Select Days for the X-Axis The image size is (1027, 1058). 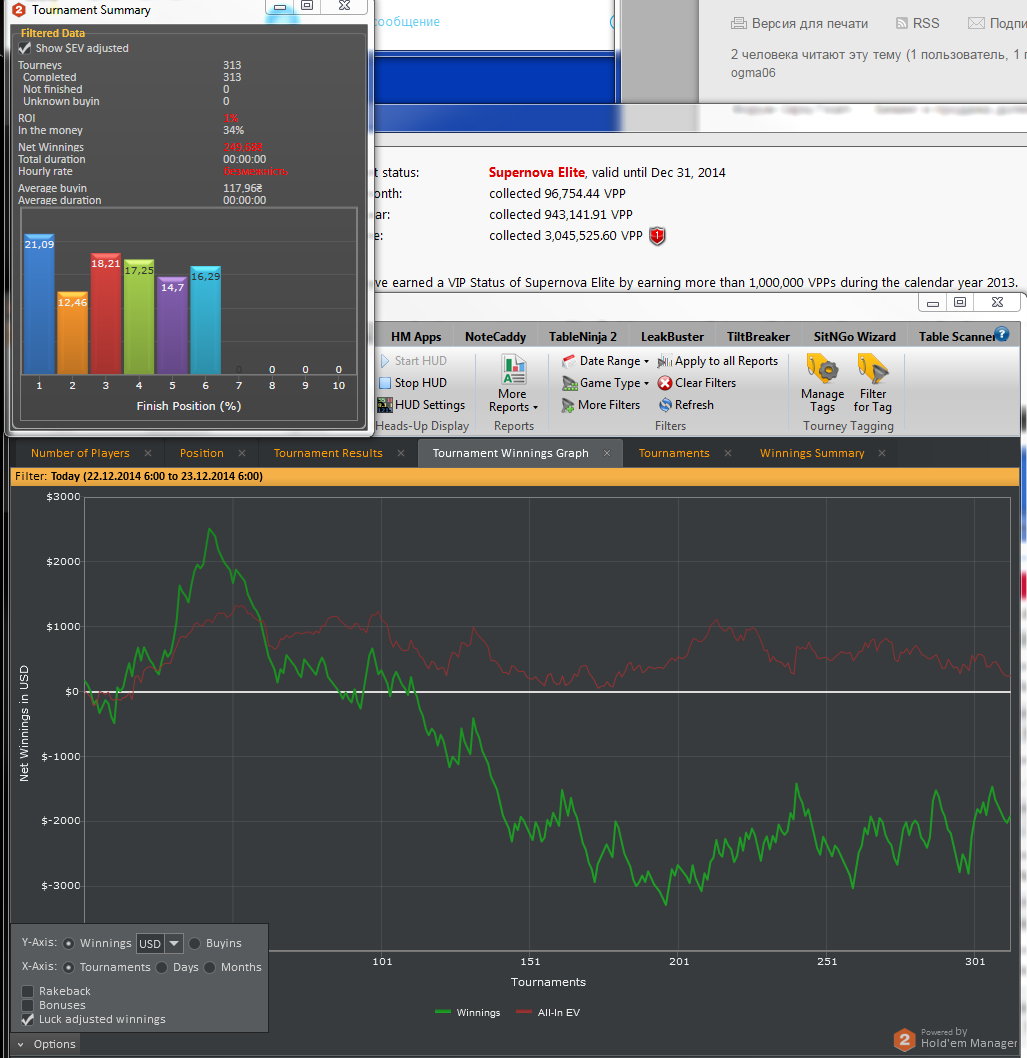161,968
